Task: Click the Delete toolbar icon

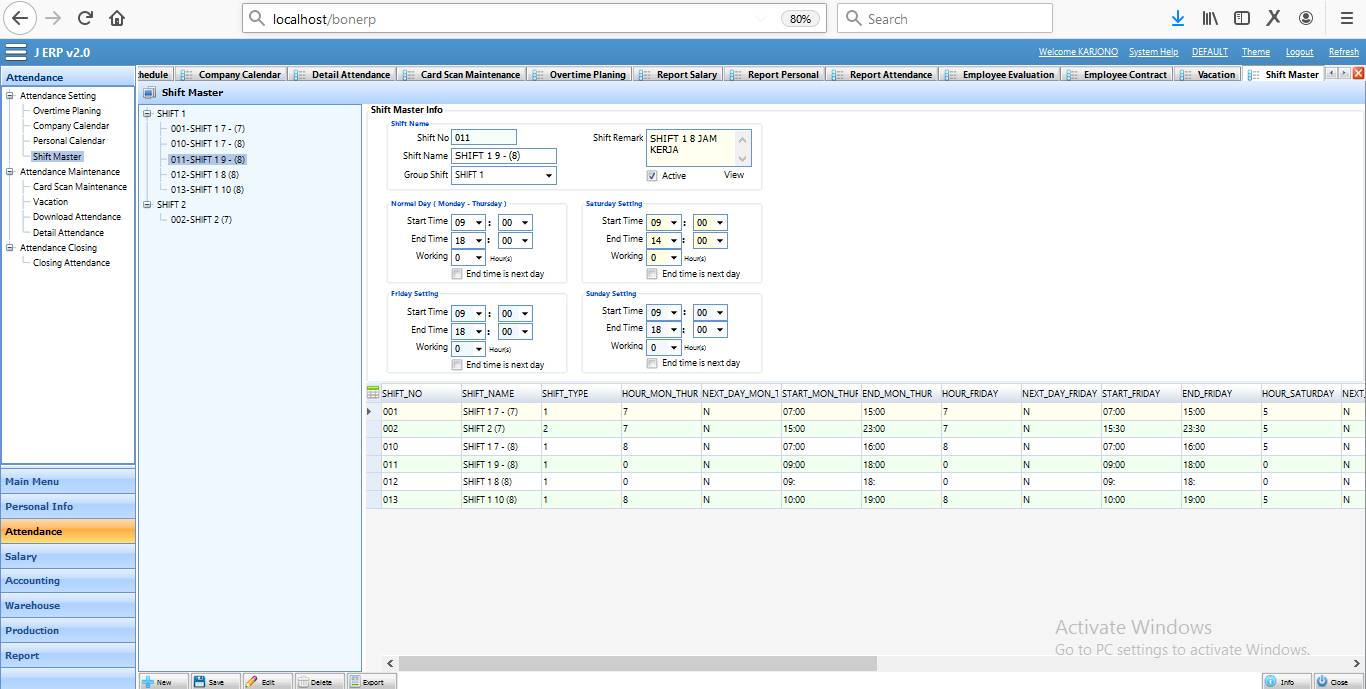Action: point(304,682)
